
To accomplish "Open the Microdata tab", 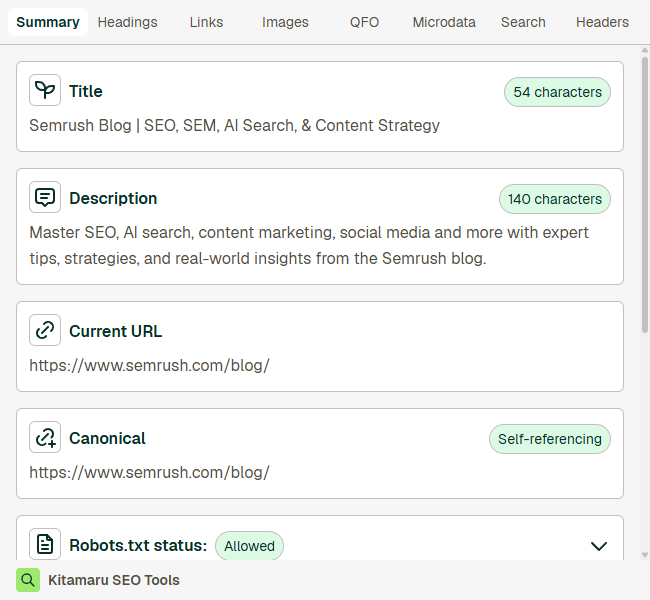I will click(x=444, y=22).
